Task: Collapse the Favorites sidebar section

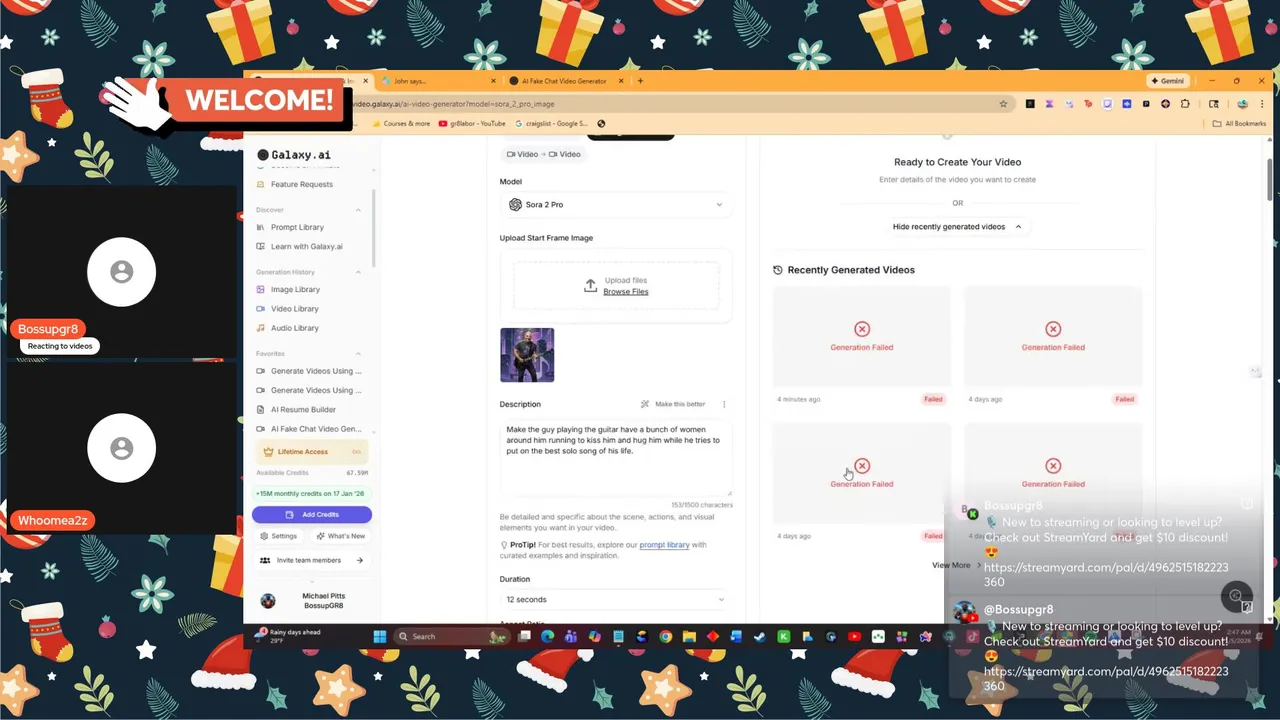Action: coord(358,353)
